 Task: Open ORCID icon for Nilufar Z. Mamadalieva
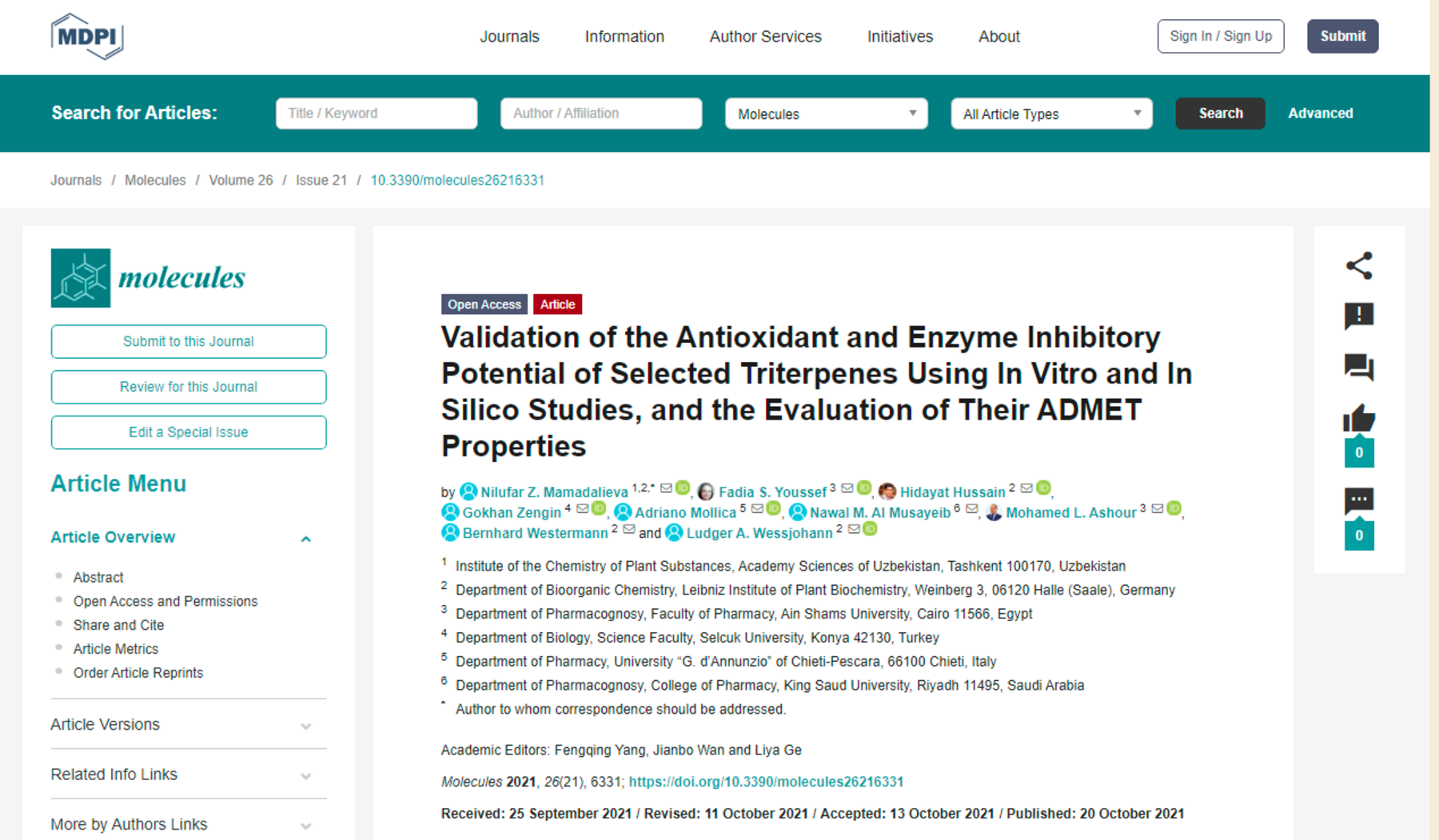(x=683, y=488)
